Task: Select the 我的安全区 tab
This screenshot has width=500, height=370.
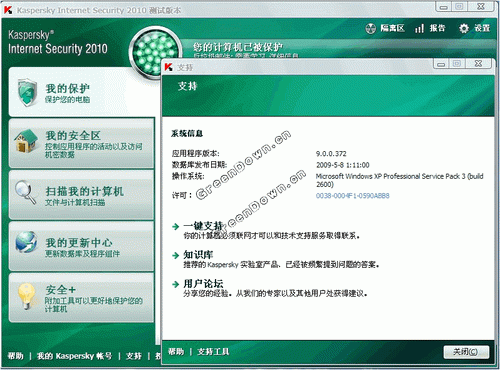Action: tap(82, 143)
